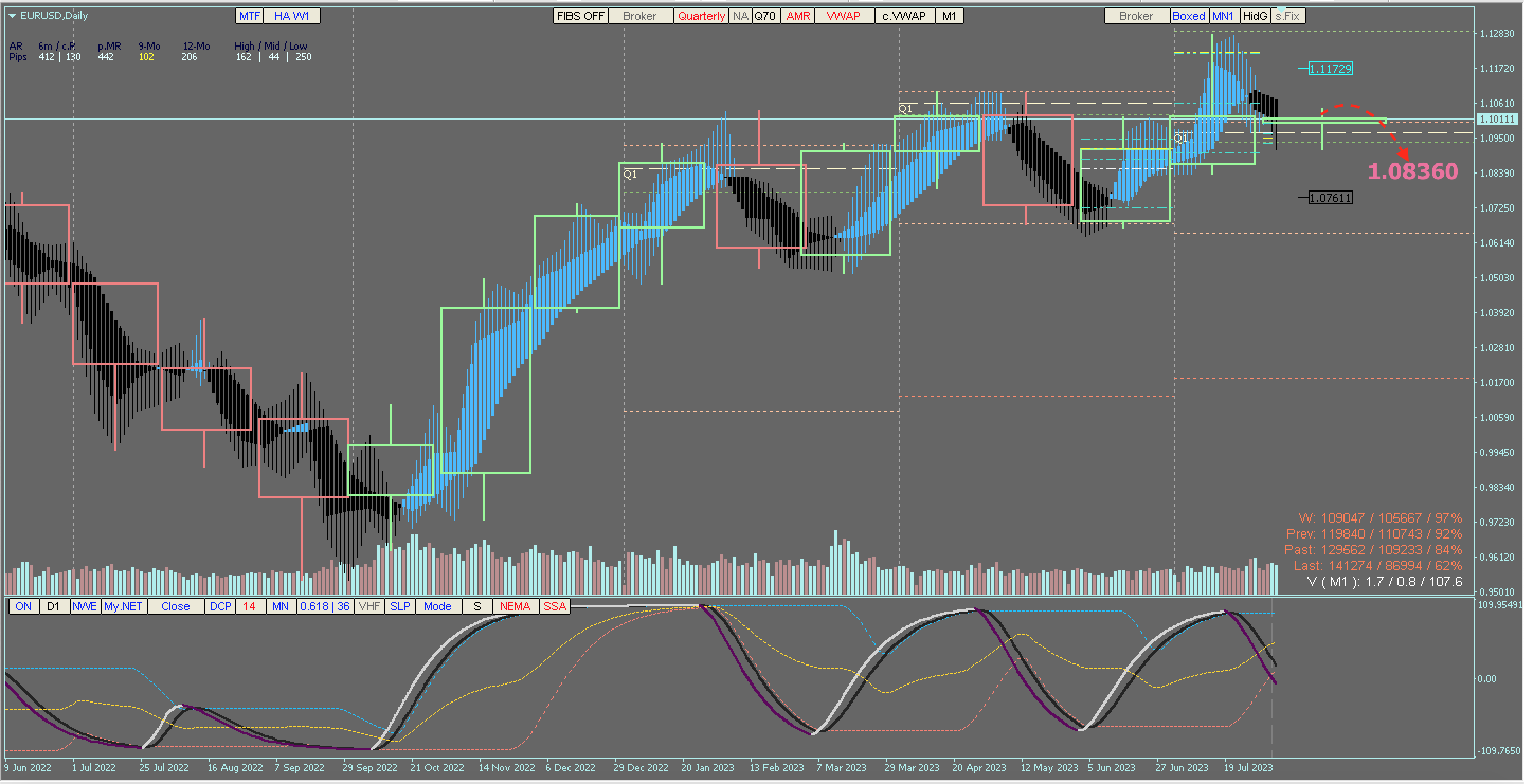Click the Q70 button
The height and width of the screenshot is (784, 1524).
[x=765, y=16]
